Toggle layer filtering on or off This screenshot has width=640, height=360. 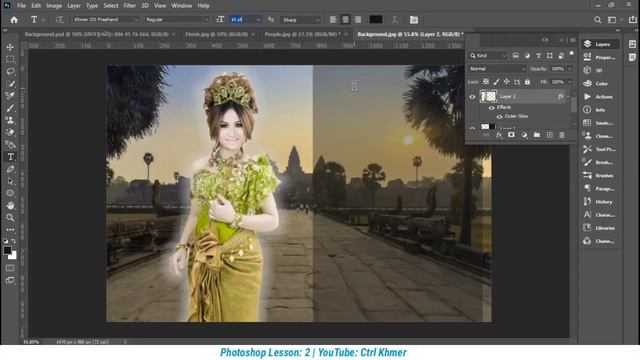[571, 53]
